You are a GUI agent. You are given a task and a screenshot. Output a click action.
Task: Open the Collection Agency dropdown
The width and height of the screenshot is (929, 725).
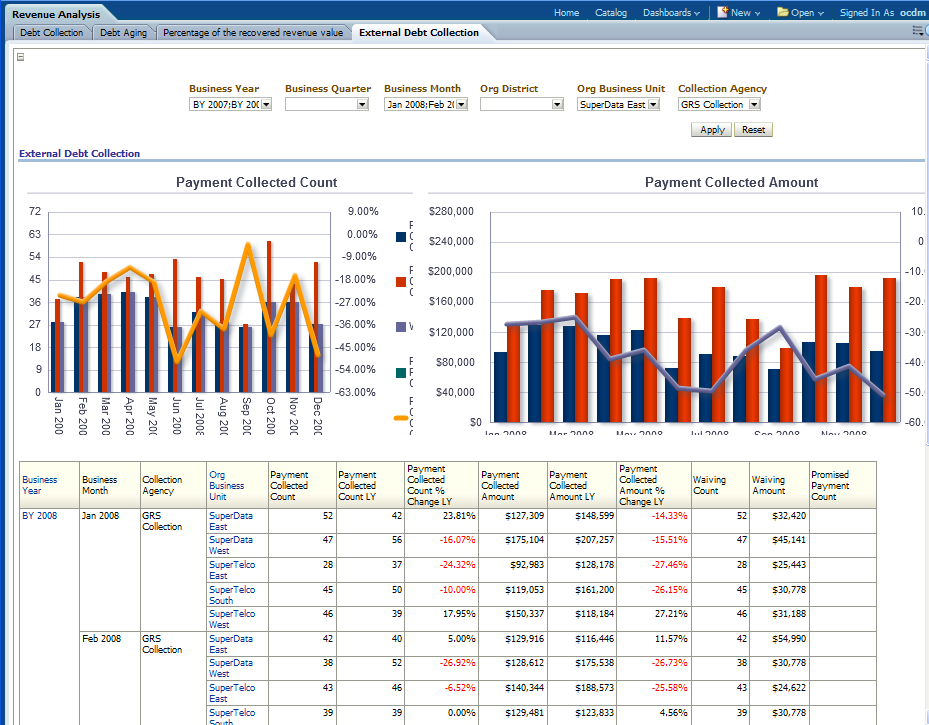(x=754, y=105)
